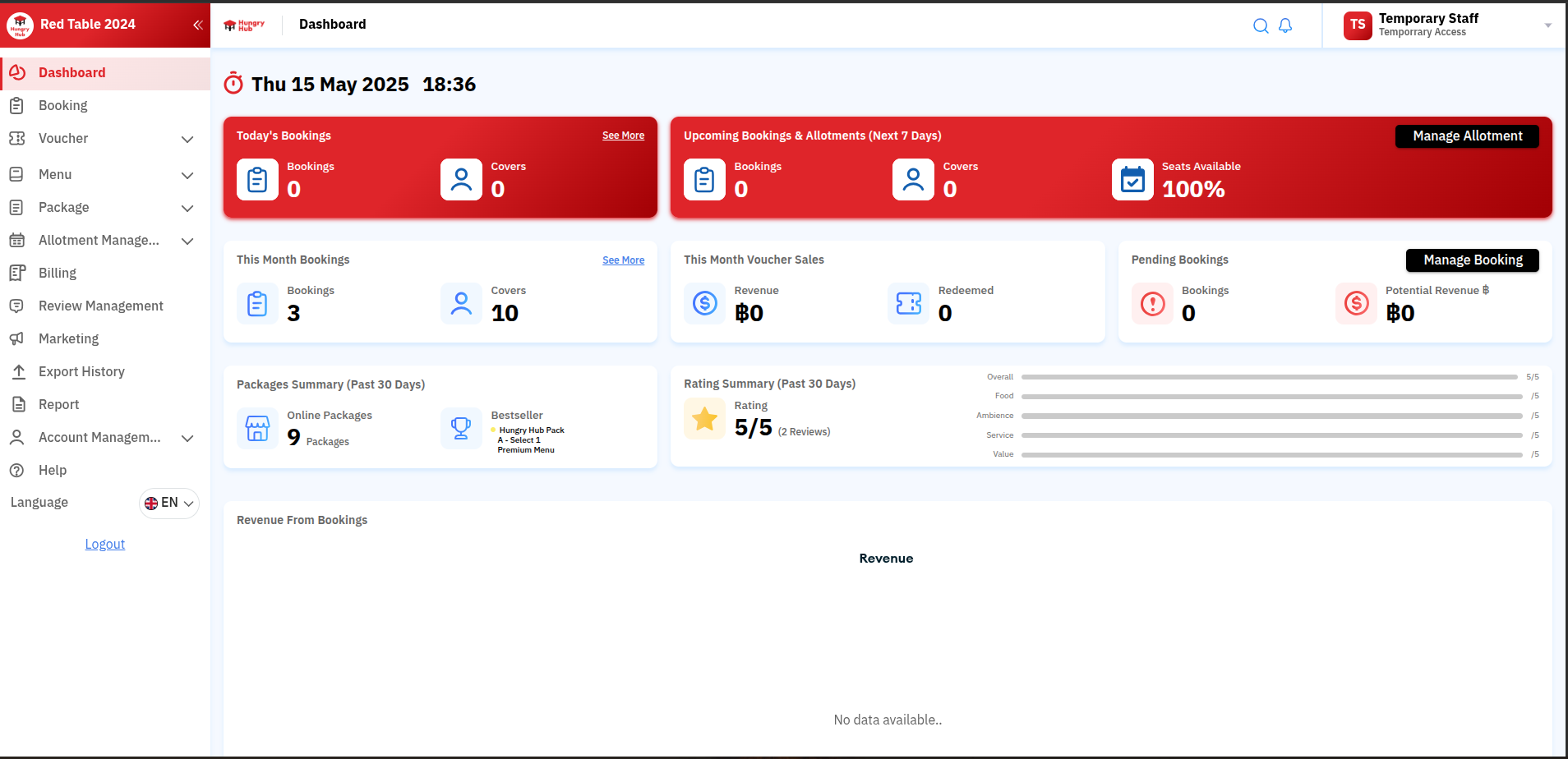The image size is (1568, 759).
Task: Click the voucher Redeemed ticket icon
Action: (x=908, y=304)
